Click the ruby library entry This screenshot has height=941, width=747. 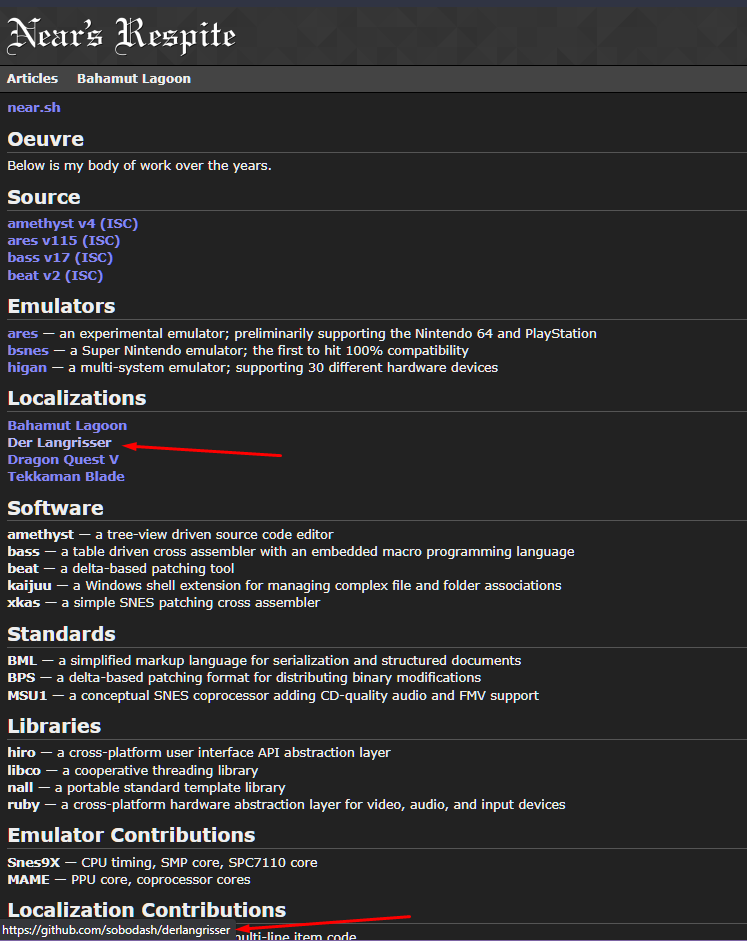(23, 805)
